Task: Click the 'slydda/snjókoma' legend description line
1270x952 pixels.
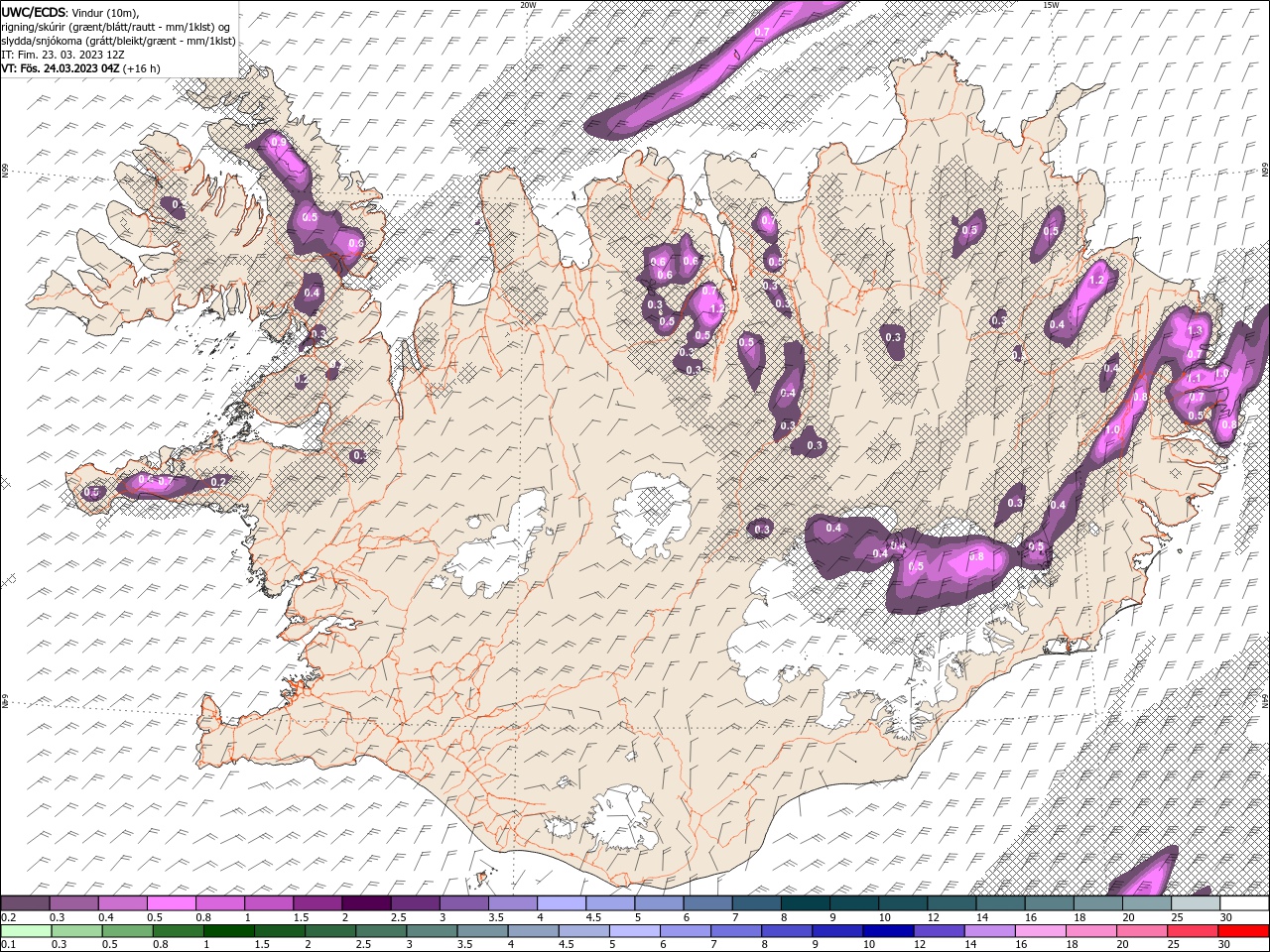Action: 118,41
